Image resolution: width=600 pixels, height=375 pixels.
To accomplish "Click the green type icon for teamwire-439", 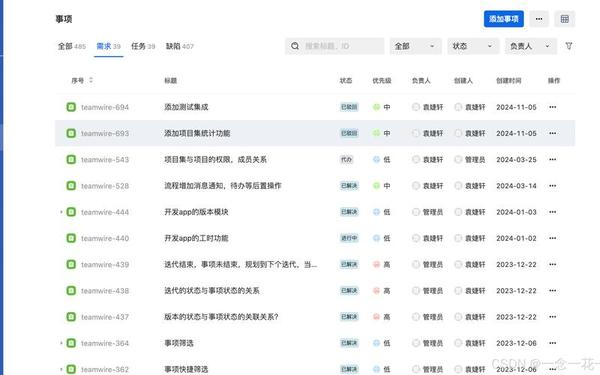I will (x=71, y=264).
